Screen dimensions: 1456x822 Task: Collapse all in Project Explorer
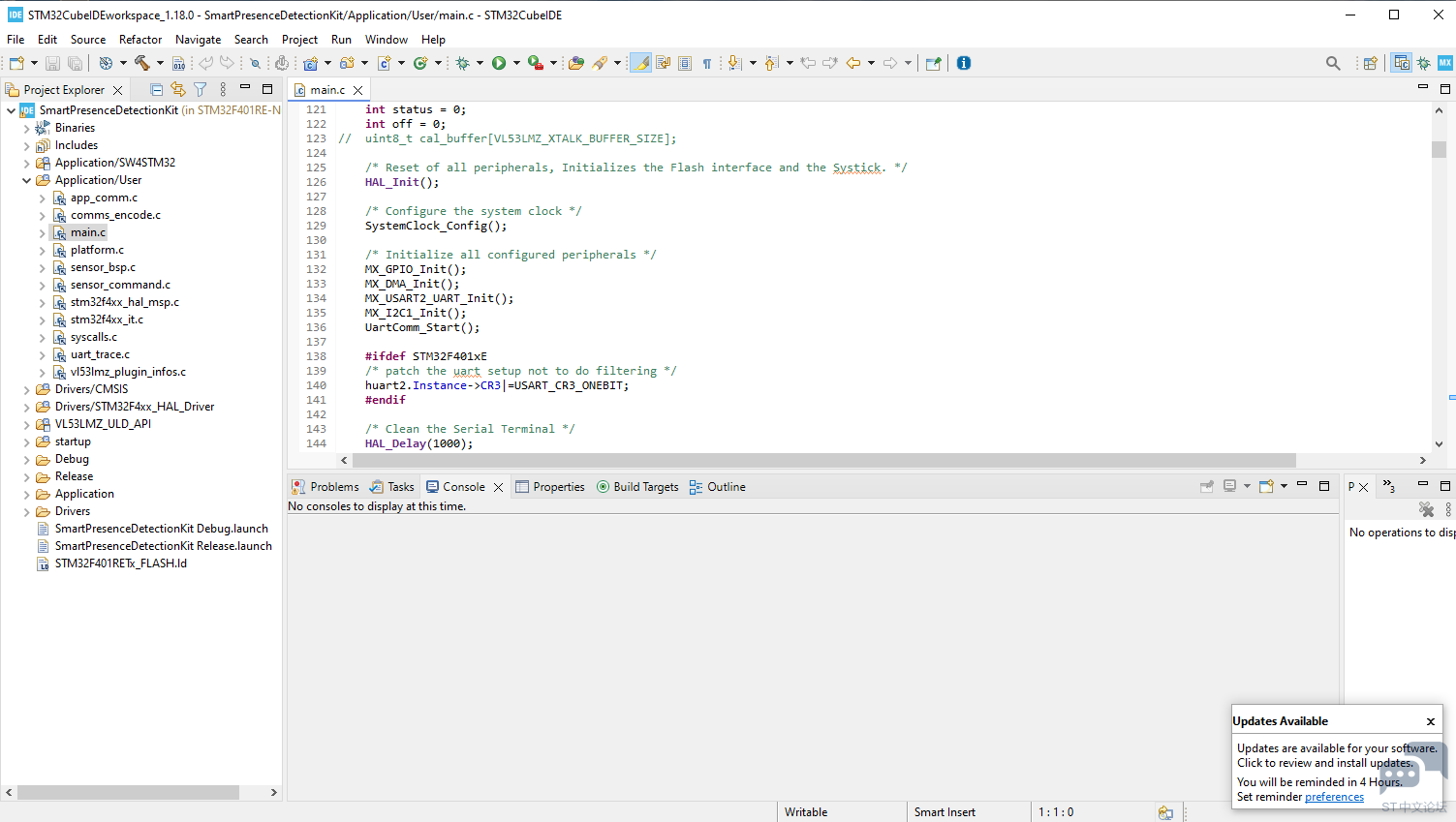[x=156, y=89]
